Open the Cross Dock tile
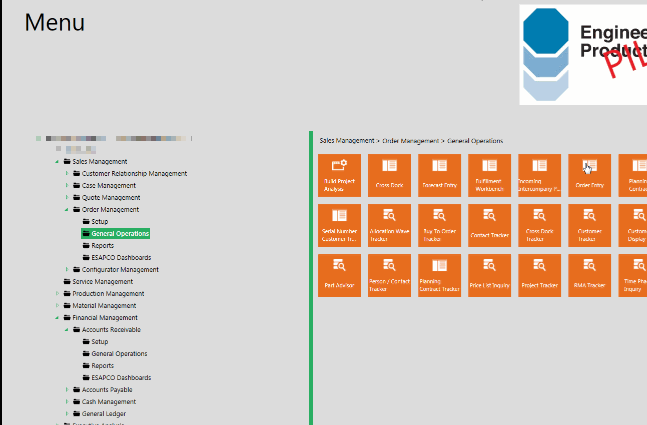The height and width of the screenshot is (425, 647). point(389,175)
